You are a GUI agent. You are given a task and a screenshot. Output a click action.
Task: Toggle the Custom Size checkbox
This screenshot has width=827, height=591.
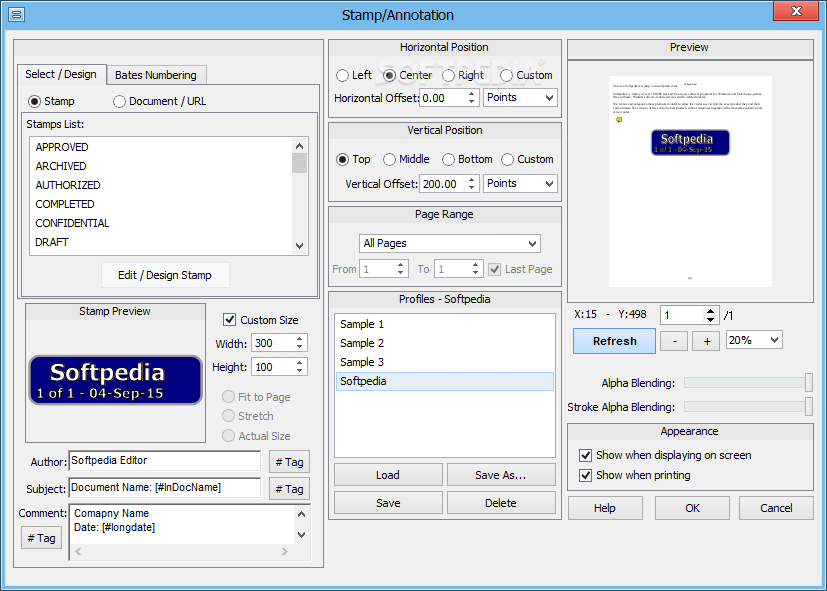pos(229,319)
